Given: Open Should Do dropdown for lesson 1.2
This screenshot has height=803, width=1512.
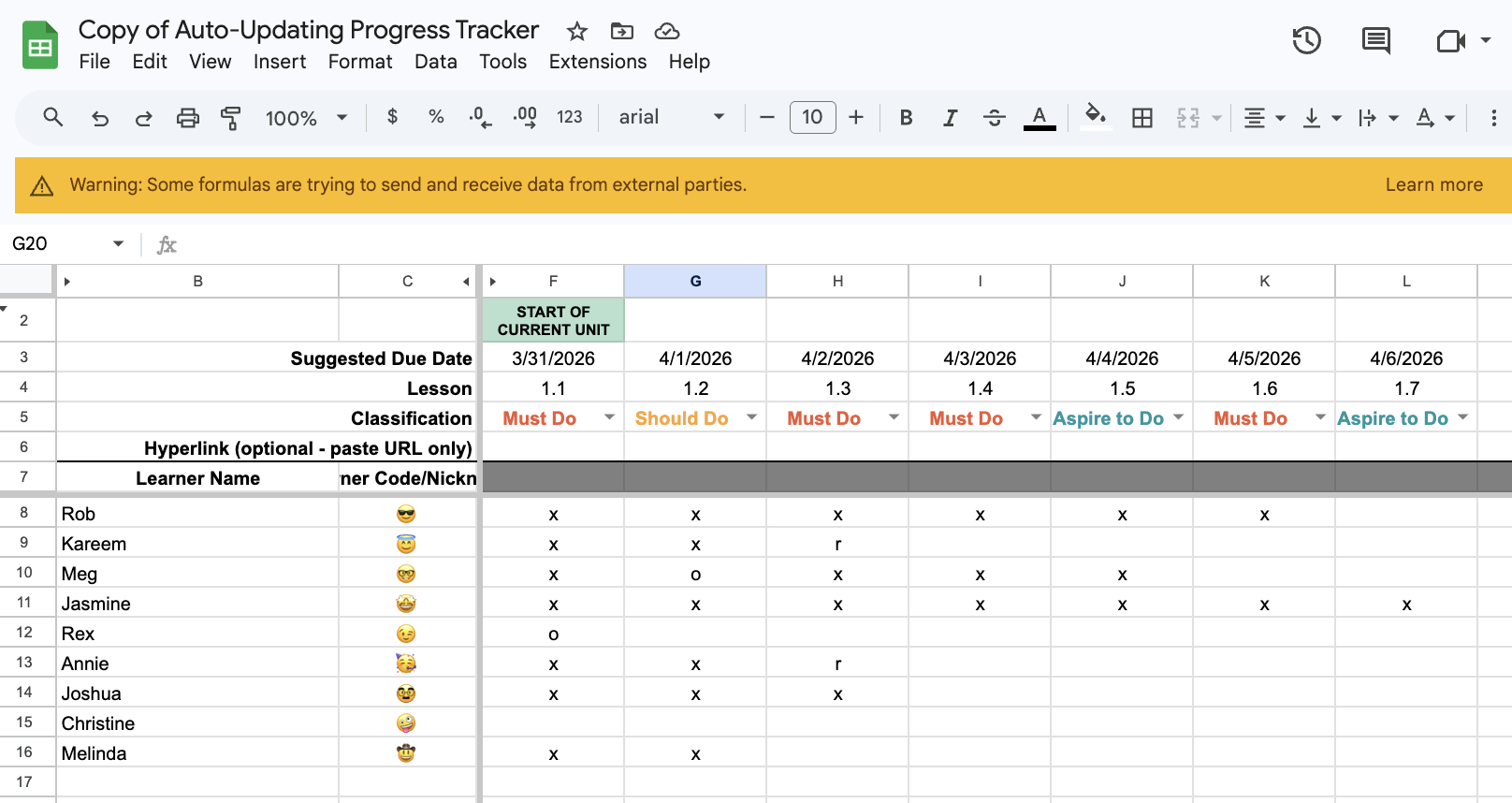Looking at the screenshot, I should (x=751, y=417).
